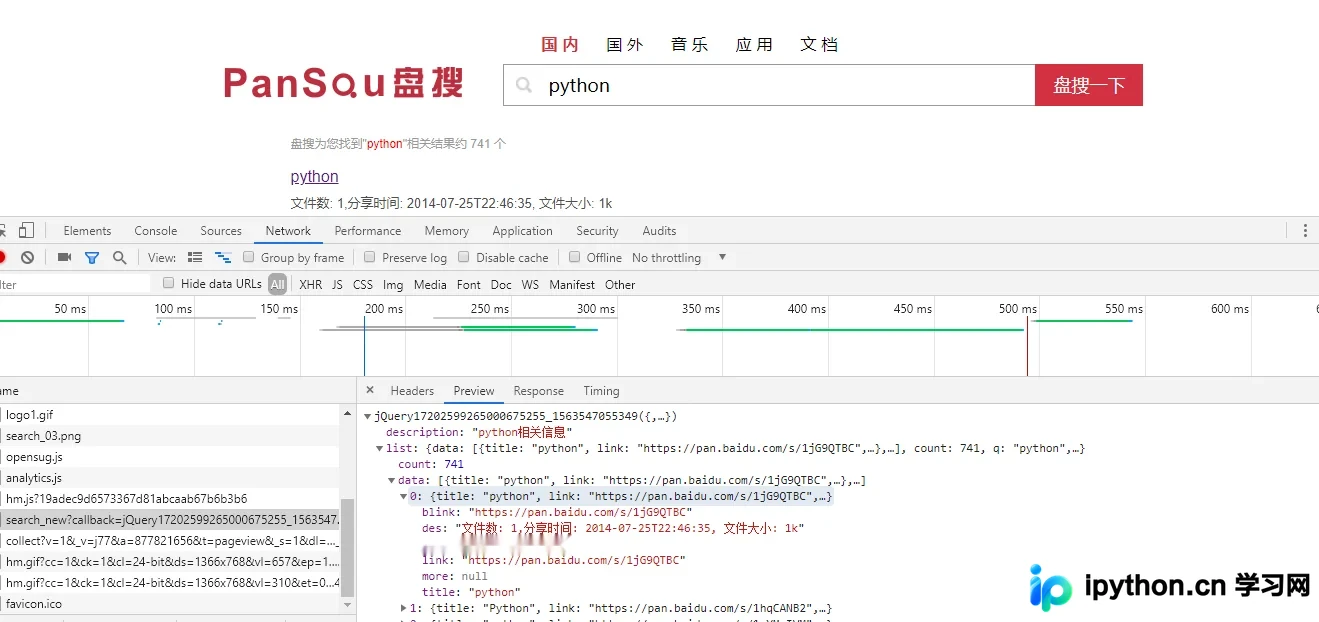Image resolution: width=1319 pixels, height=622 pixels.
Task: Select the search_03.png request
Action: click(x=170, y=435)
